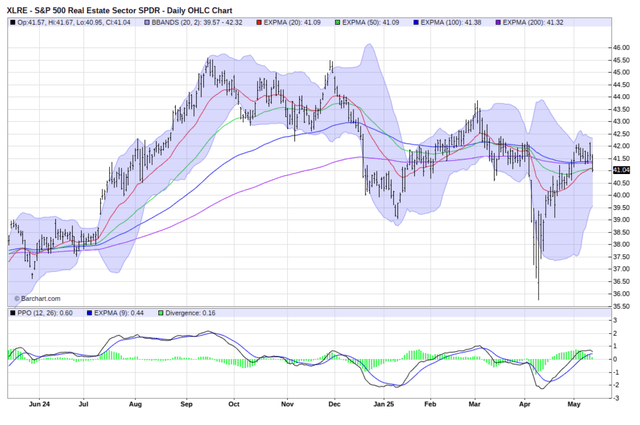Click the green Divergence swatch

(x=160, y=313)
